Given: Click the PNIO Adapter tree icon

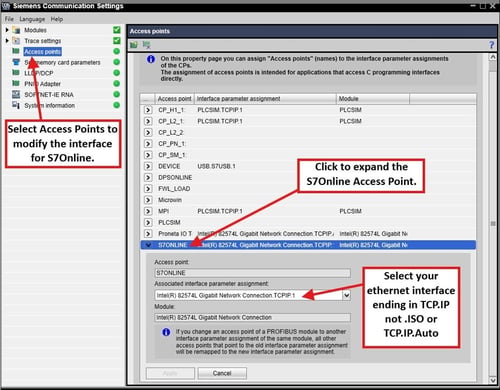Looking at the screenshot, I should click(16, 83).
